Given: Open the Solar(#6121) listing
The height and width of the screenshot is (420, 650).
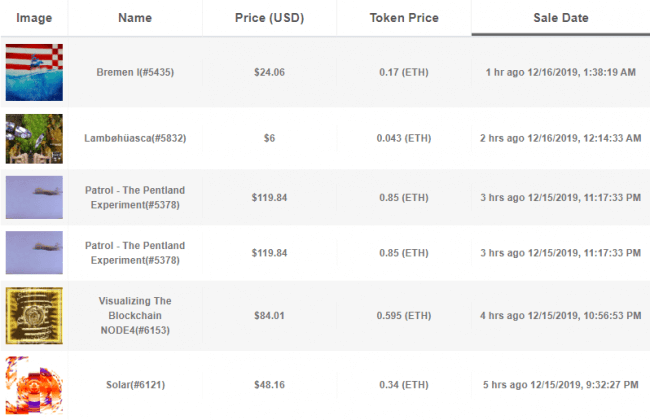Looking at the screenshot, I should tap(135, 385).
